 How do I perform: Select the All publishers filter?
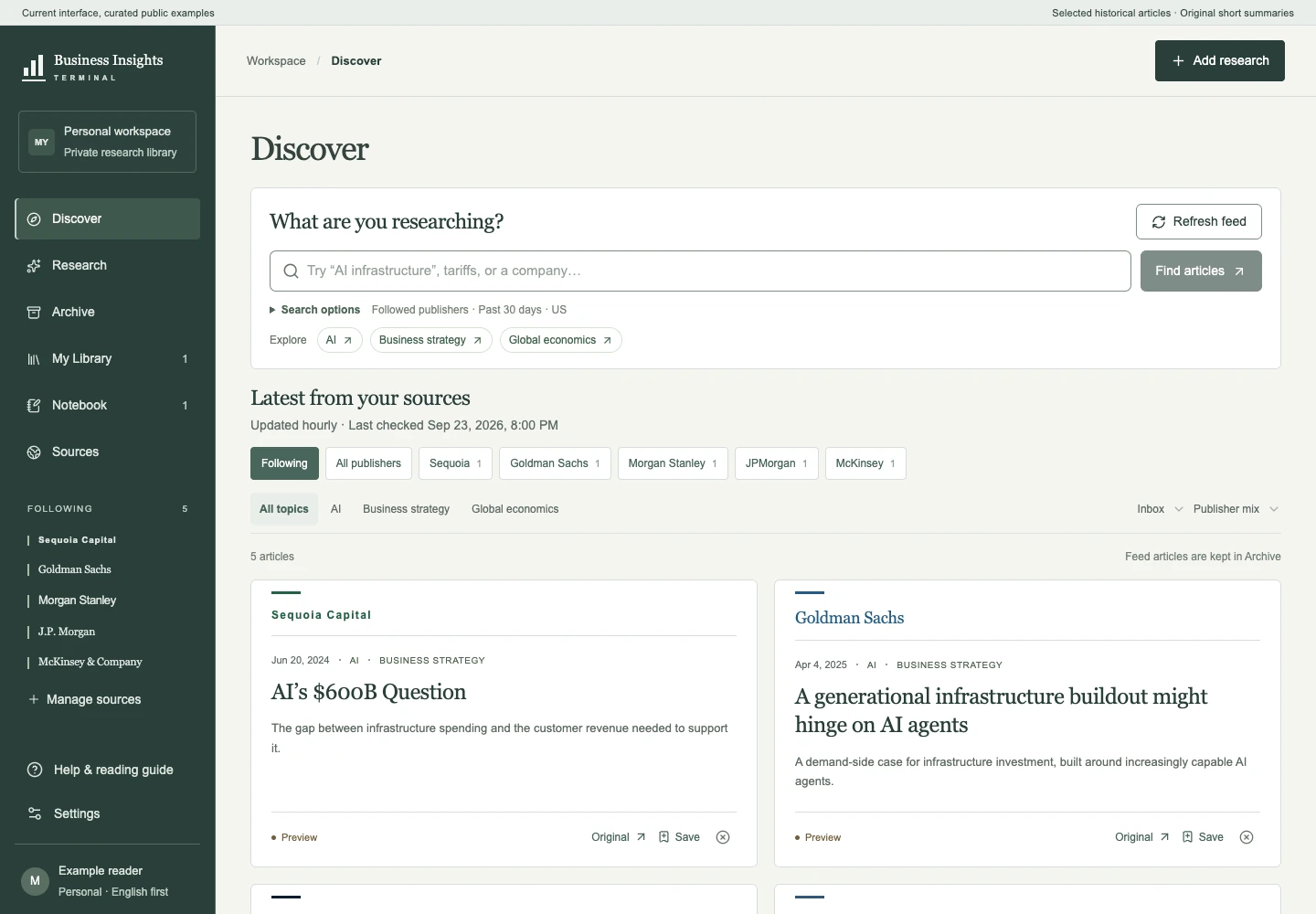pos(368,464)
